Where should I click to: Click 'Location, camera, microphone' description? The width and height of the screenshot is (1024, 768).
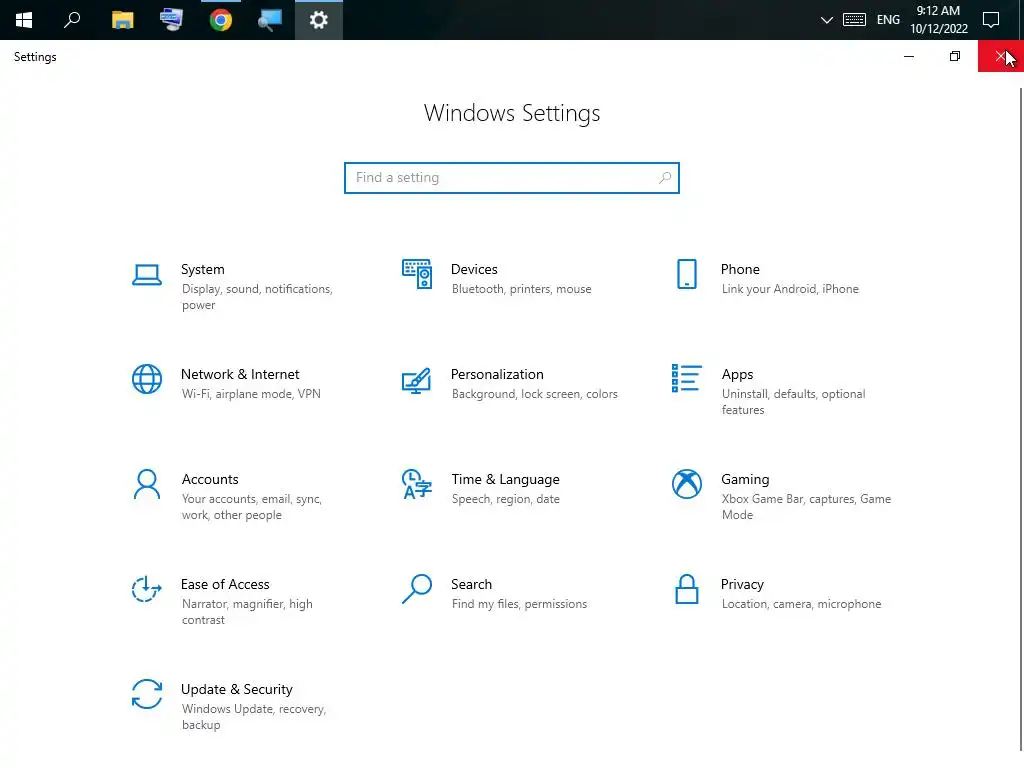(x=801, y=604)
